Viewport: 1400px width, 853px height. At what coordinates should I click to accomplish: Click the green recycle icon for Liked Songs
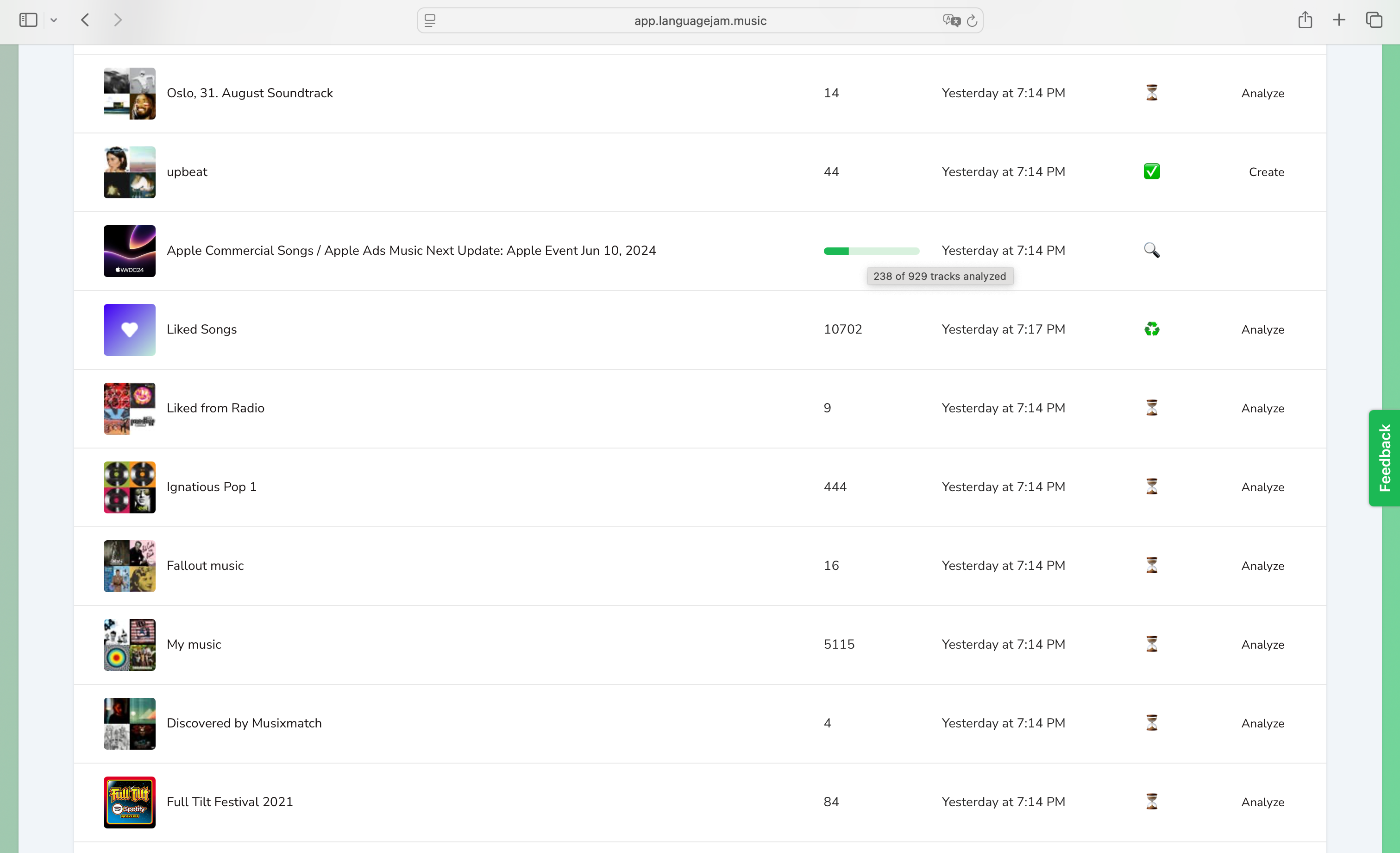1151,329
